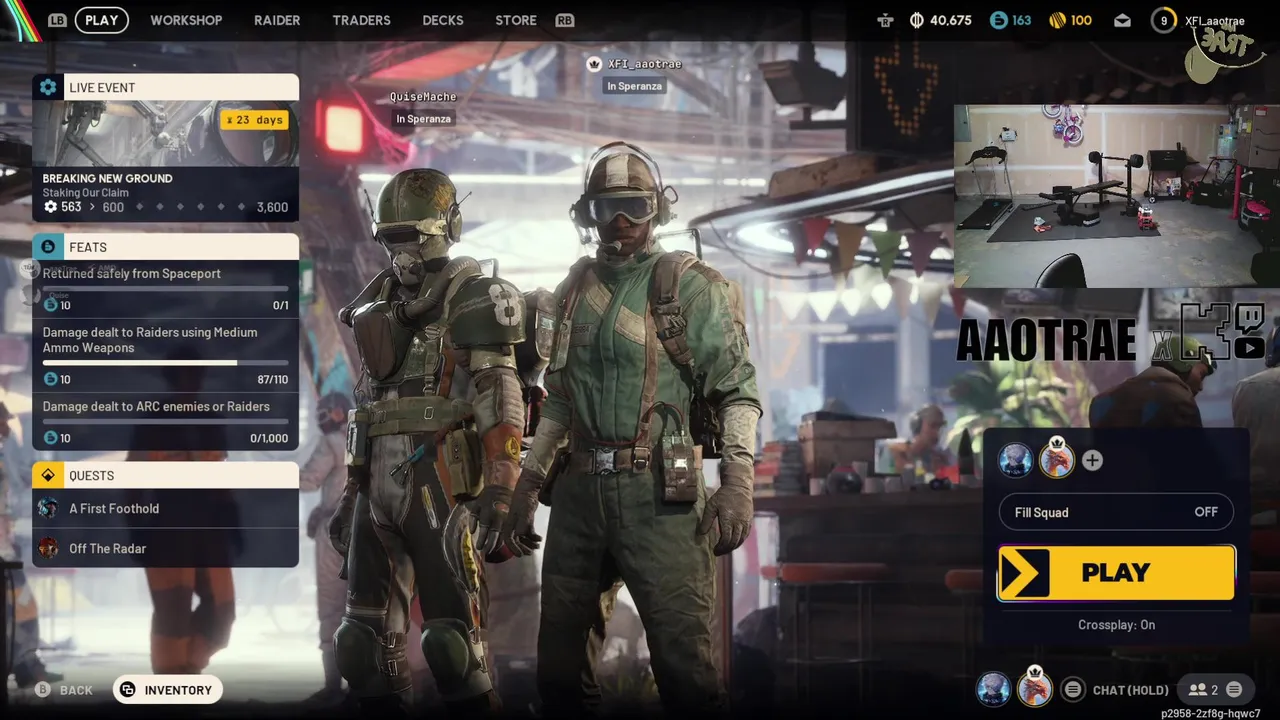Image resolution: width=1280 pixels, height=720 pixels.
Task: Open the INVENTORY button
Action: click(x=168, y=690)
